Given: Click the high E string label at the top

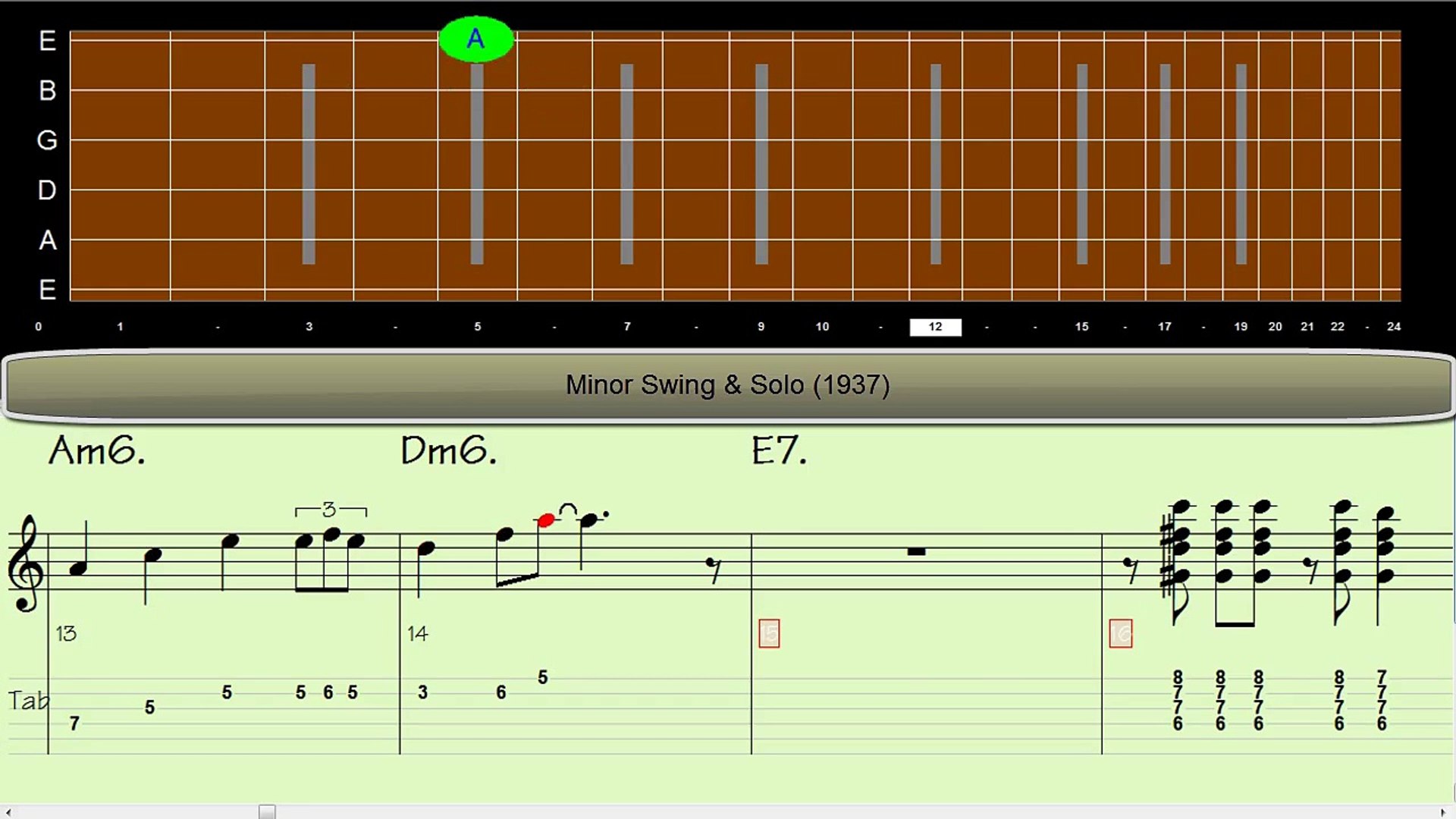Looking at the screenshot, I should [x=47, y=41].
